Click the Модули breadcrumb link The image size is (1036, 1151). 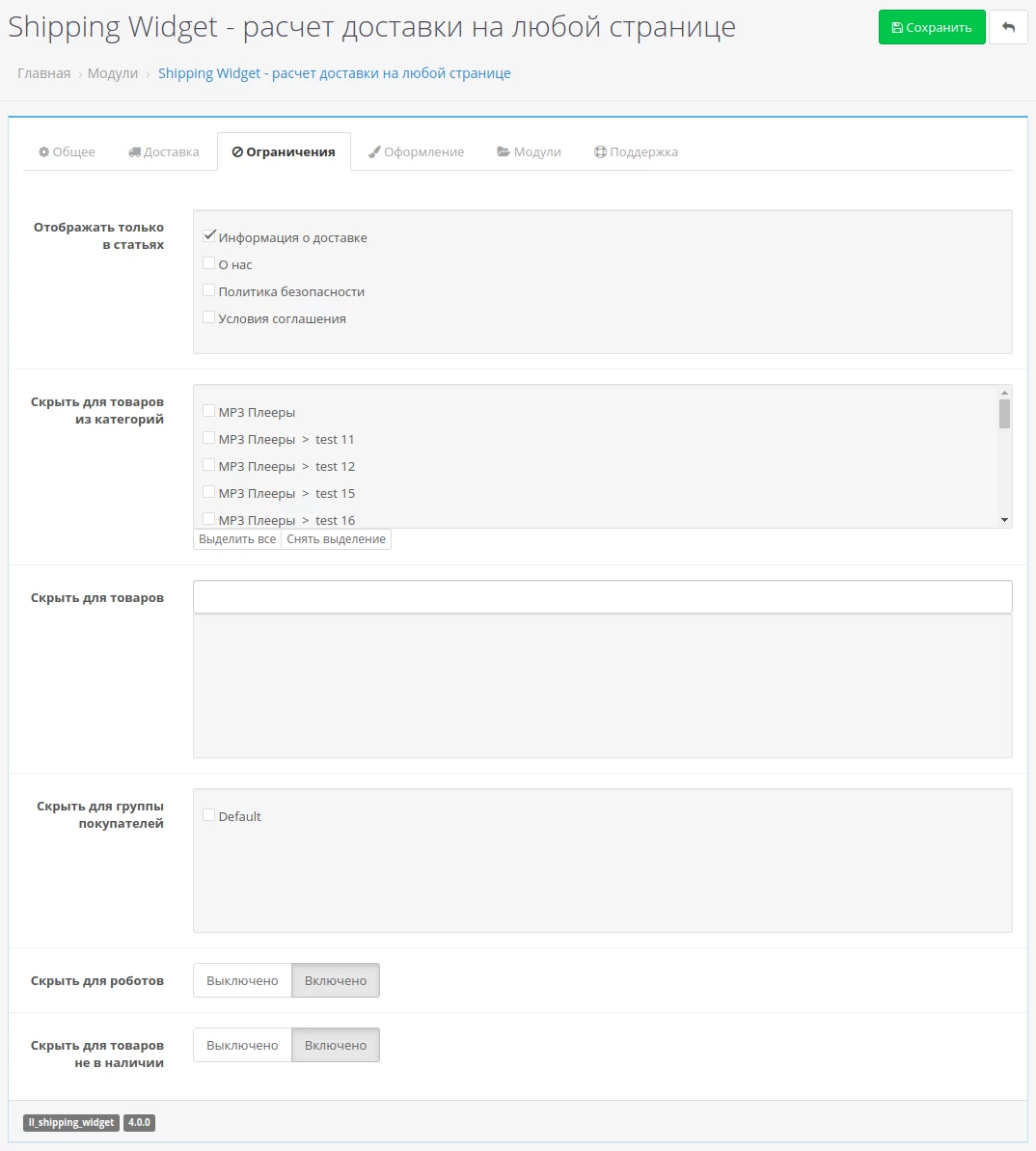pyautogui.click(x=112, y=73)
